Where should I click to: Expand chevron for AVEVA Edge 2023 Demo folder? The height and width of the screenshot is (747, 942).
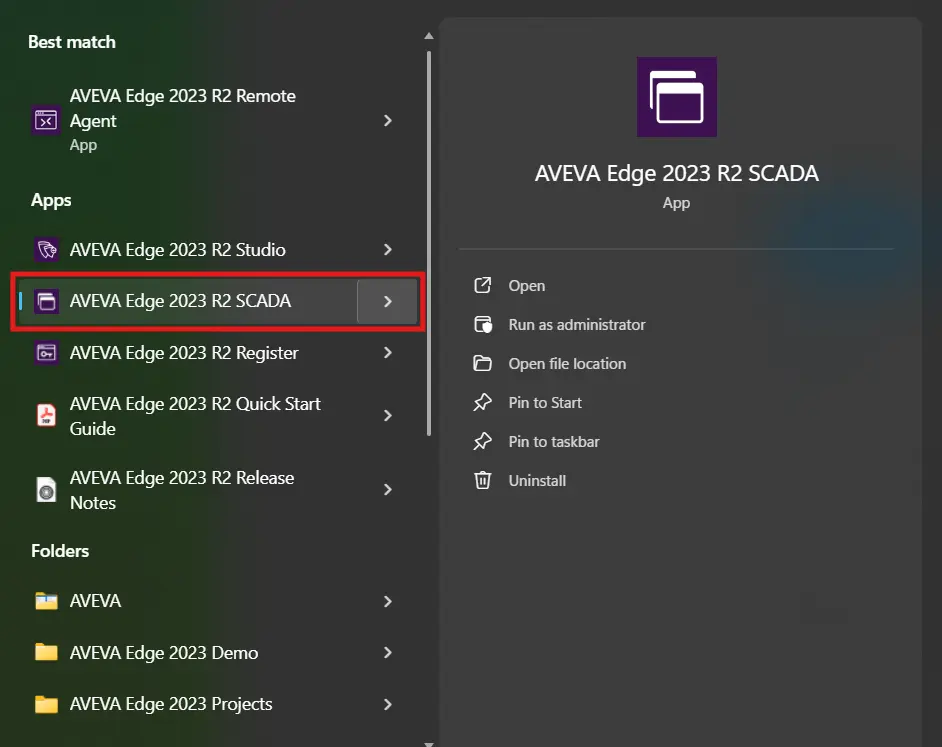click(388, 653)
